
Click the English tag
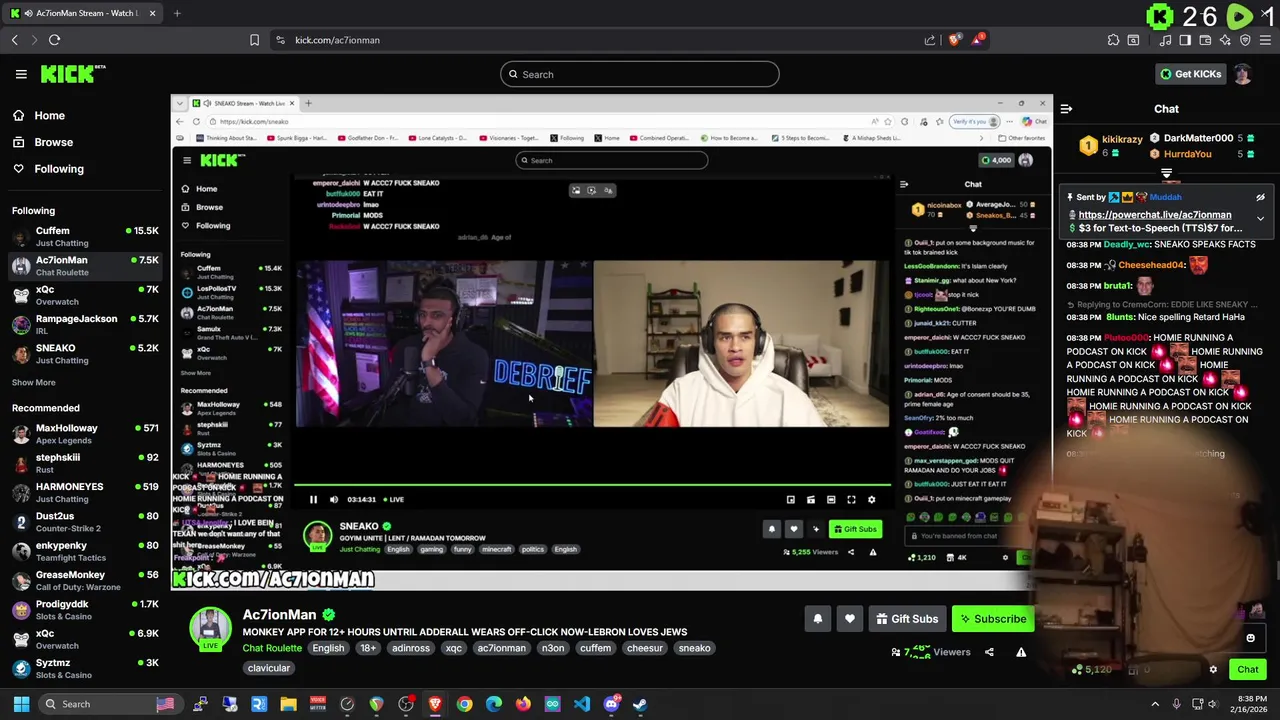[328, 648]
